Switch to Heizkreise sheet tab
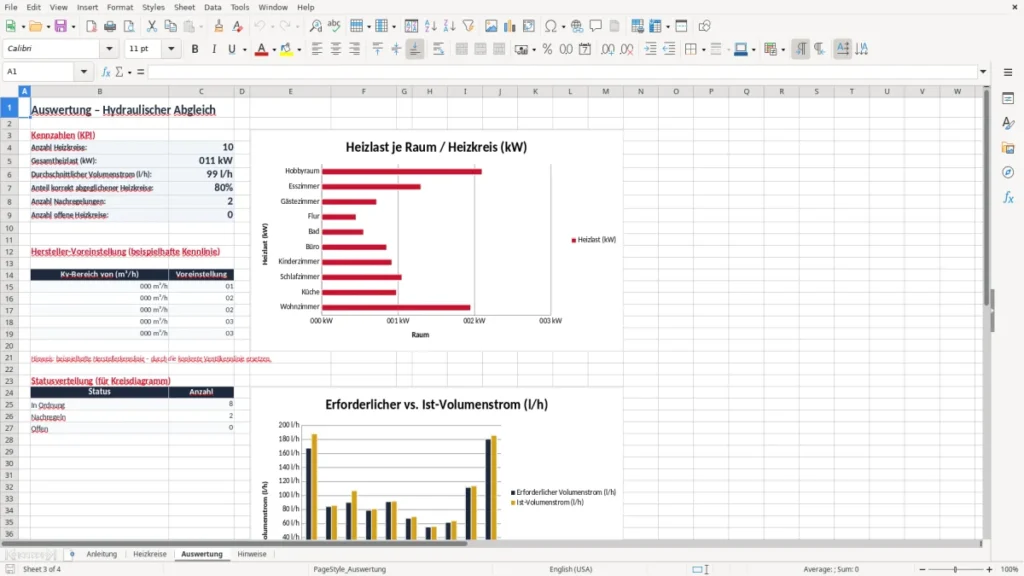 (x=150, y=554)
